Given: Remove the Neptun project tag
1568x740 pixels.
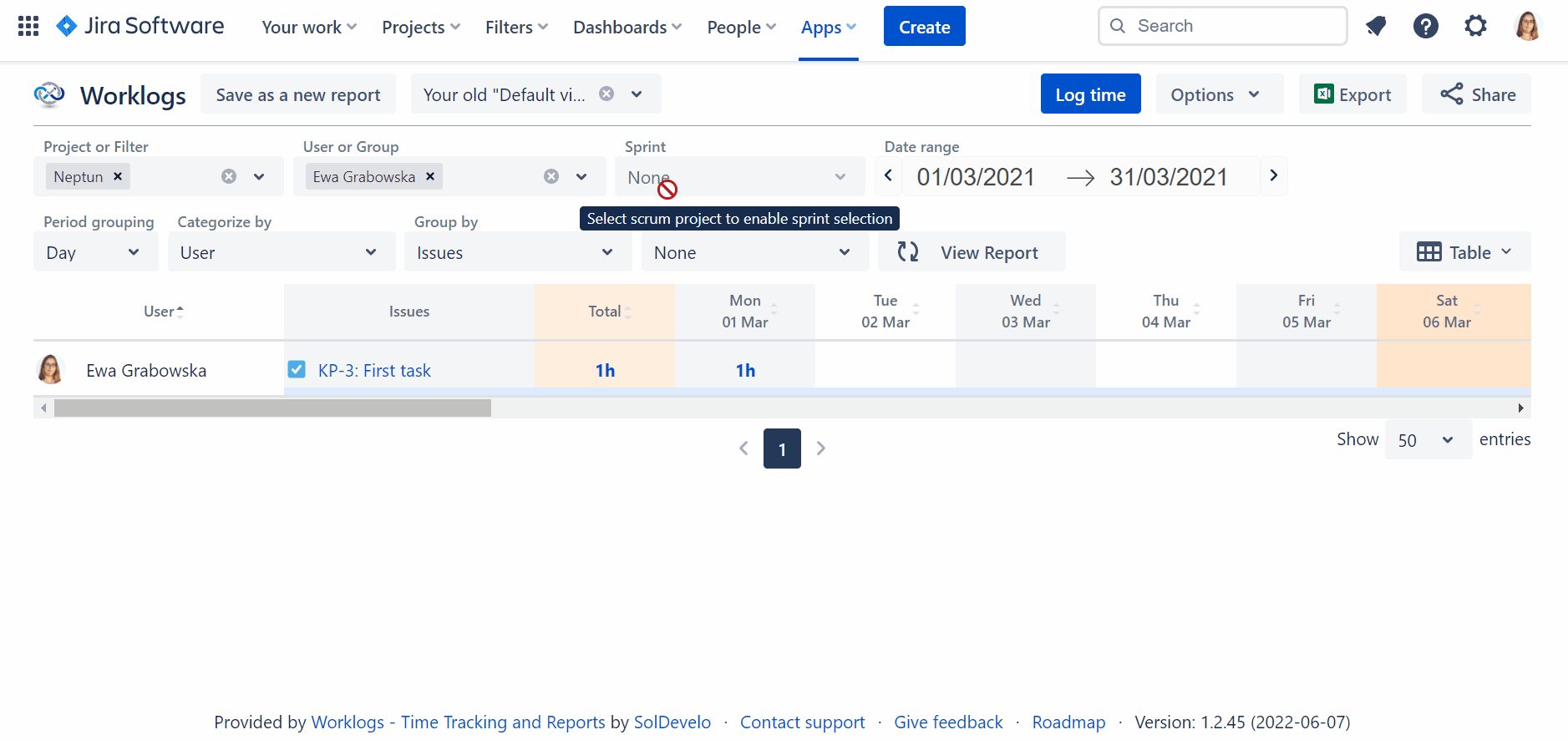Looking at the screenshot, I should (118, 176).
